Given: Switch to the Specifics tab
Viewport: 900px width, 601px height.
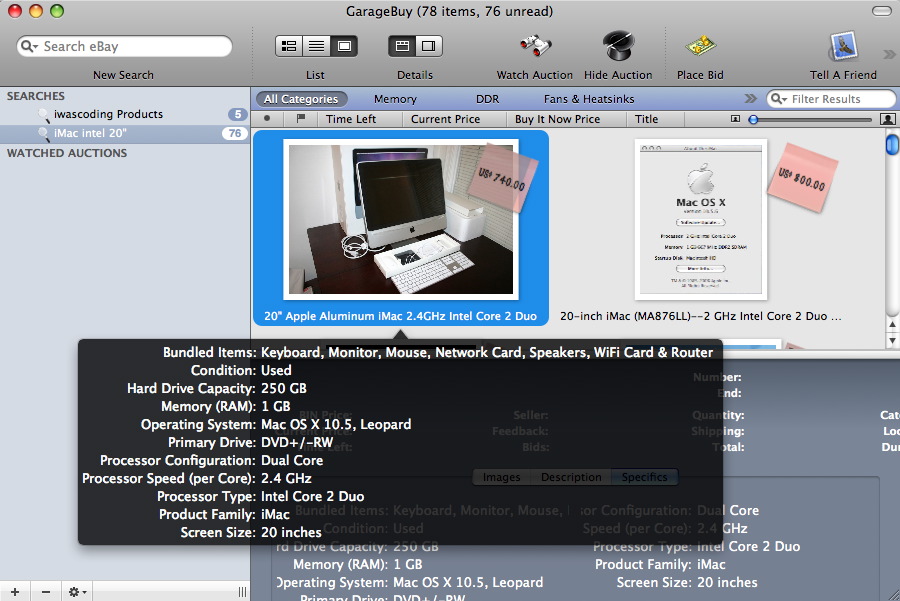Looking at the screenshot, I should (645, 477).
